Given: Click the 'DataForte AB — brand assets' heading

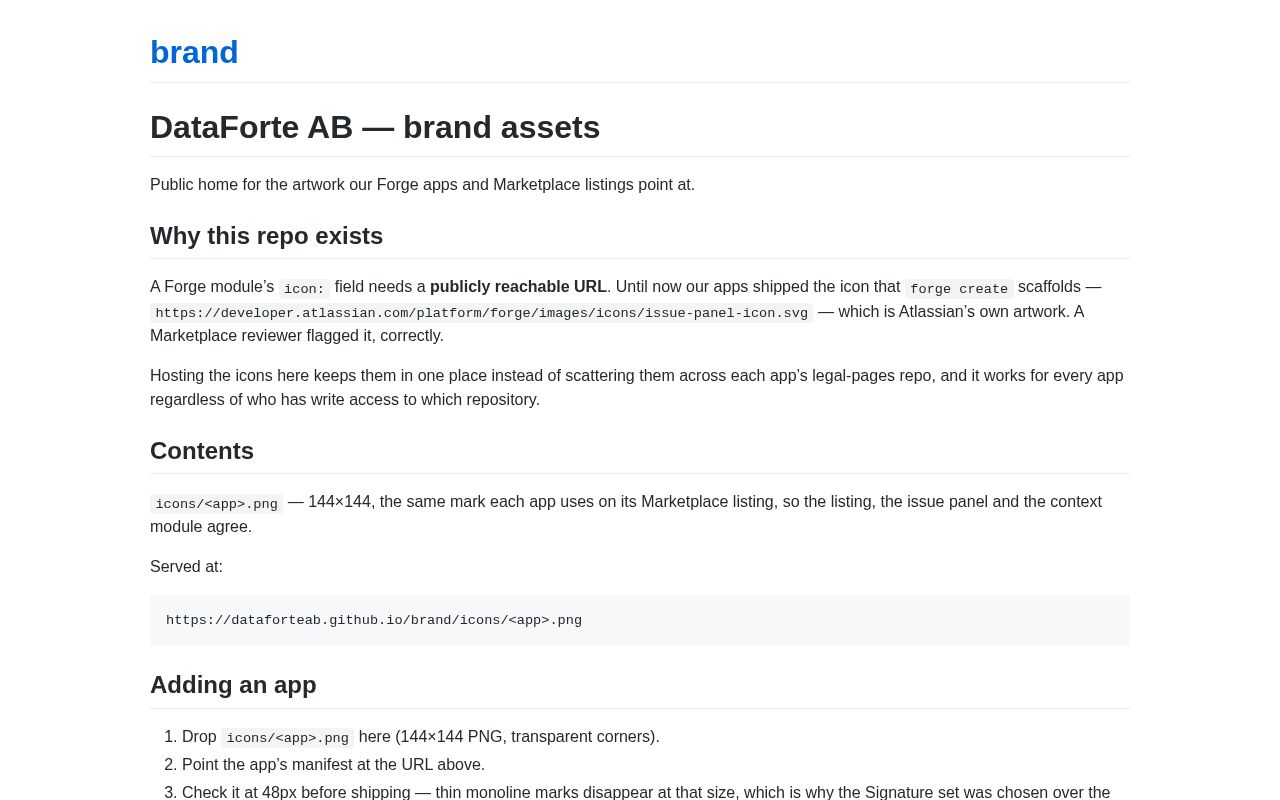Looking at the screenshot, I should (375, 127).
